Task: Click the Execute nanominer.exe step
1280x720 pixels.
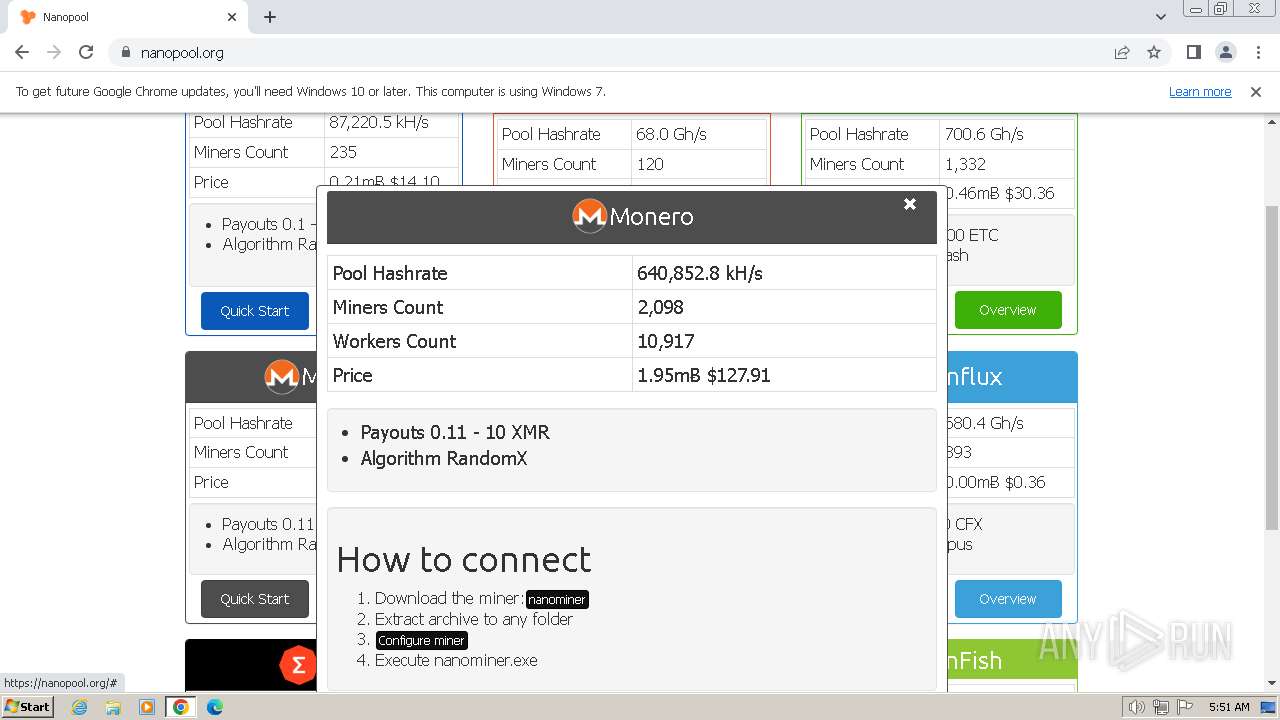Action: pyautogui.click(x=456, y=660)
